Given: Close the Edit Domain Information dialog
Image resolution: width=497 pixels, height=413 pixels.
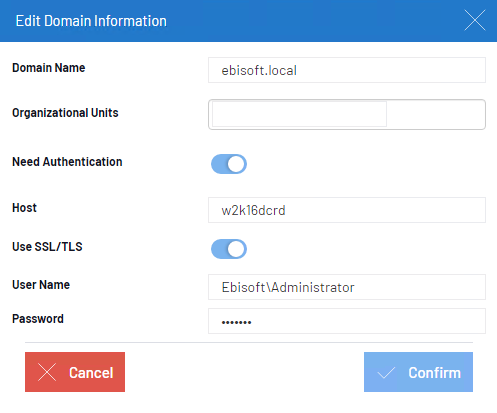Looking at the screenshot, I should [x=475, y=20].
